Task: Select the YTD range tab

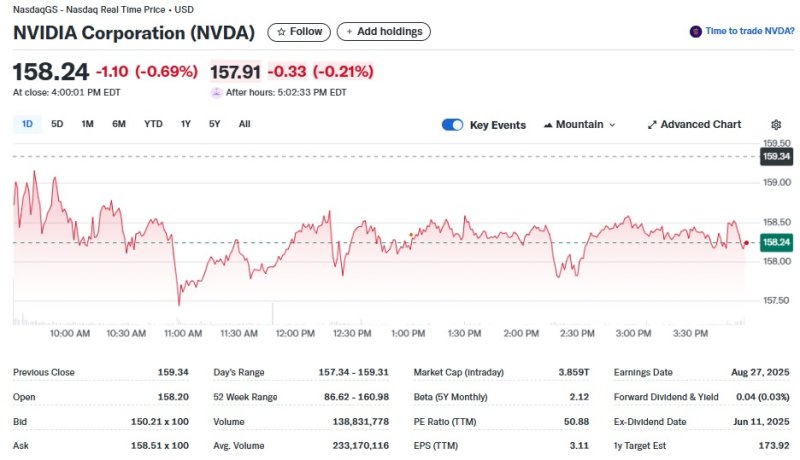Action: click(x=153, y=124)
